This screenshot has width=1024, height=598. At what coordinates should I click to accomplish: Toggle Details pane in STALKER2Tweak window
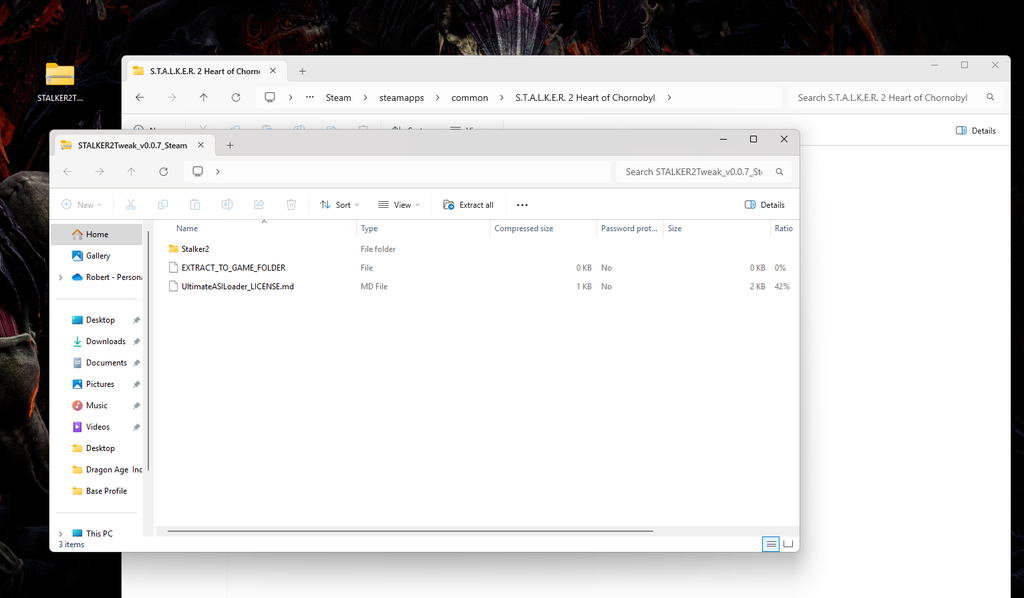click(765, 205)
